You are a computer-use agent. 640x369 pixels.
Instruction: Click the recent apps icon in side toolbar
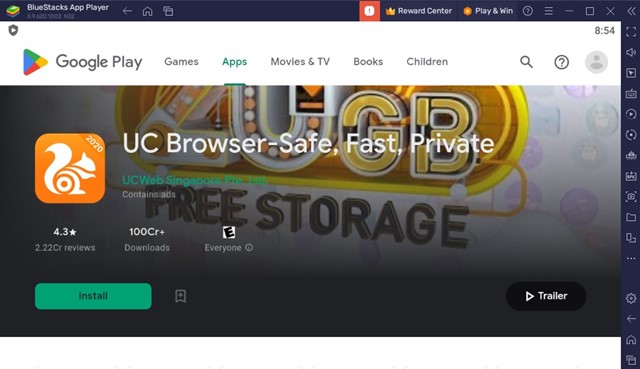631,360
